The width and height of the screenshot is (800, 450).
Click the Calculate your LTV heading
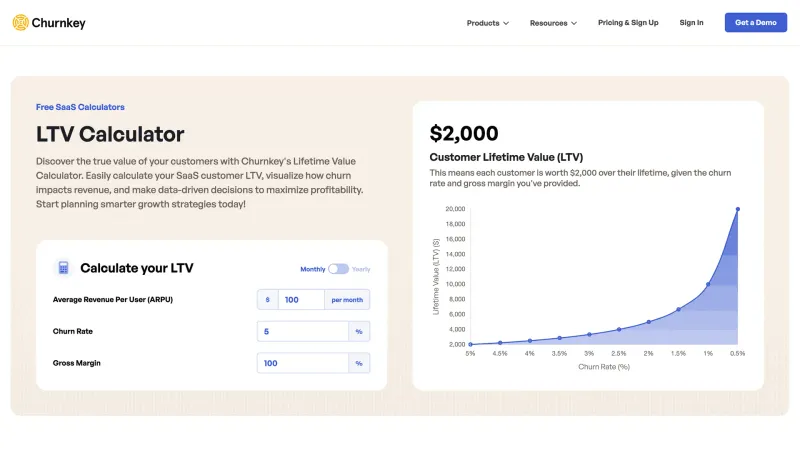pos(137,268)
